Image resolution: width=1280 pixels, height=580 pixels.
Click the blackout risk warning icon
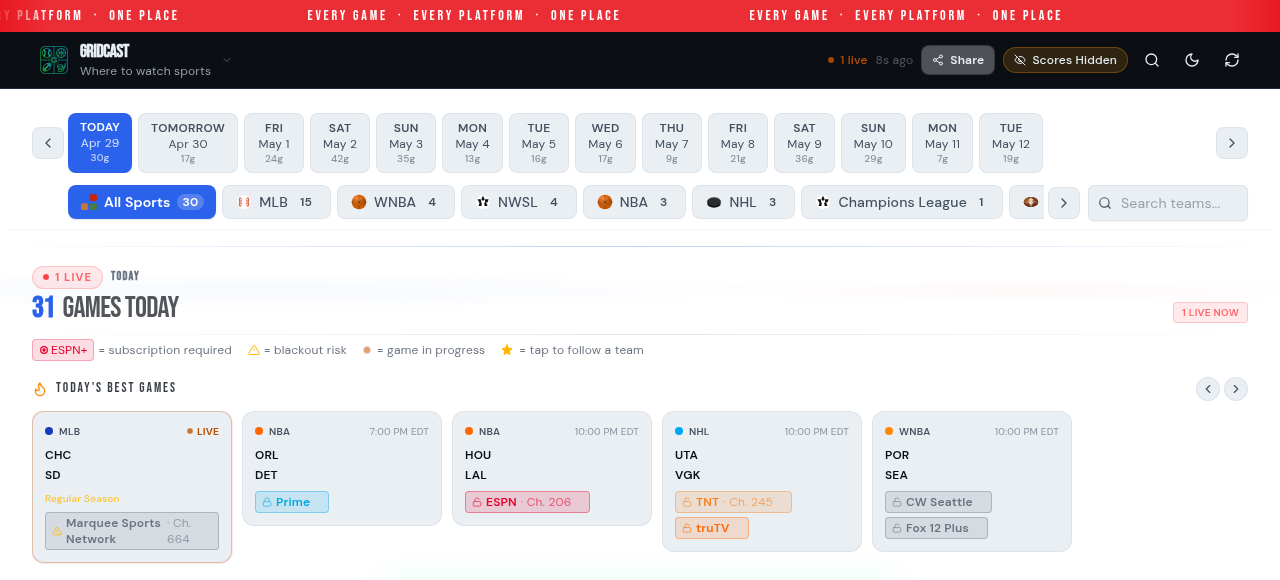tap(254, 350)
